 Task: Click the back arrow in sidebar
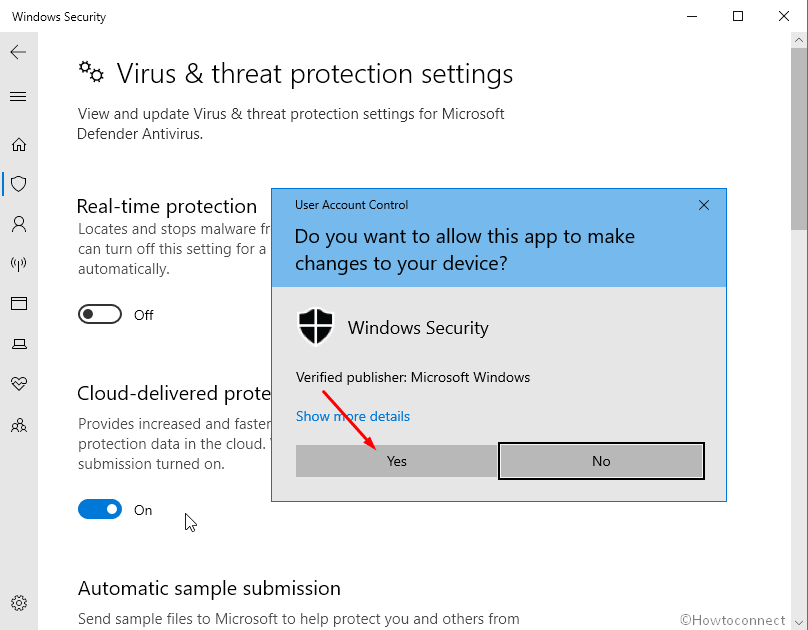(x=18, y=52)
